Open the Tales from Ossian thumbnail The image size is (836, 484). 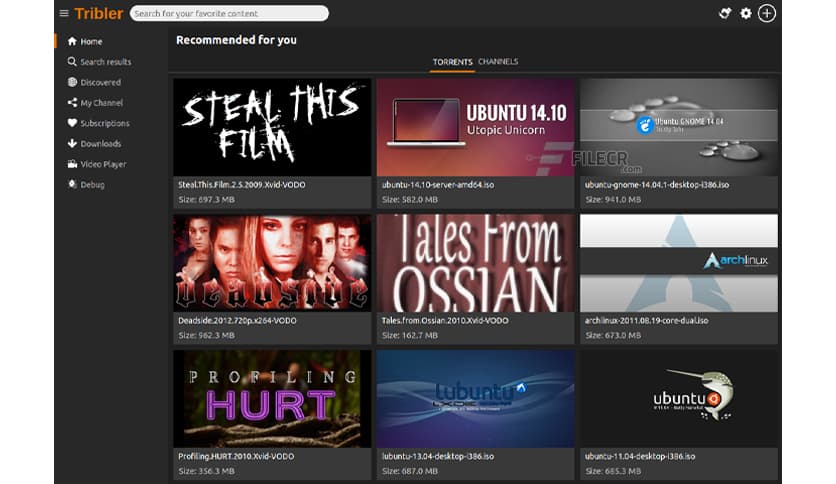tap(476, 263)
